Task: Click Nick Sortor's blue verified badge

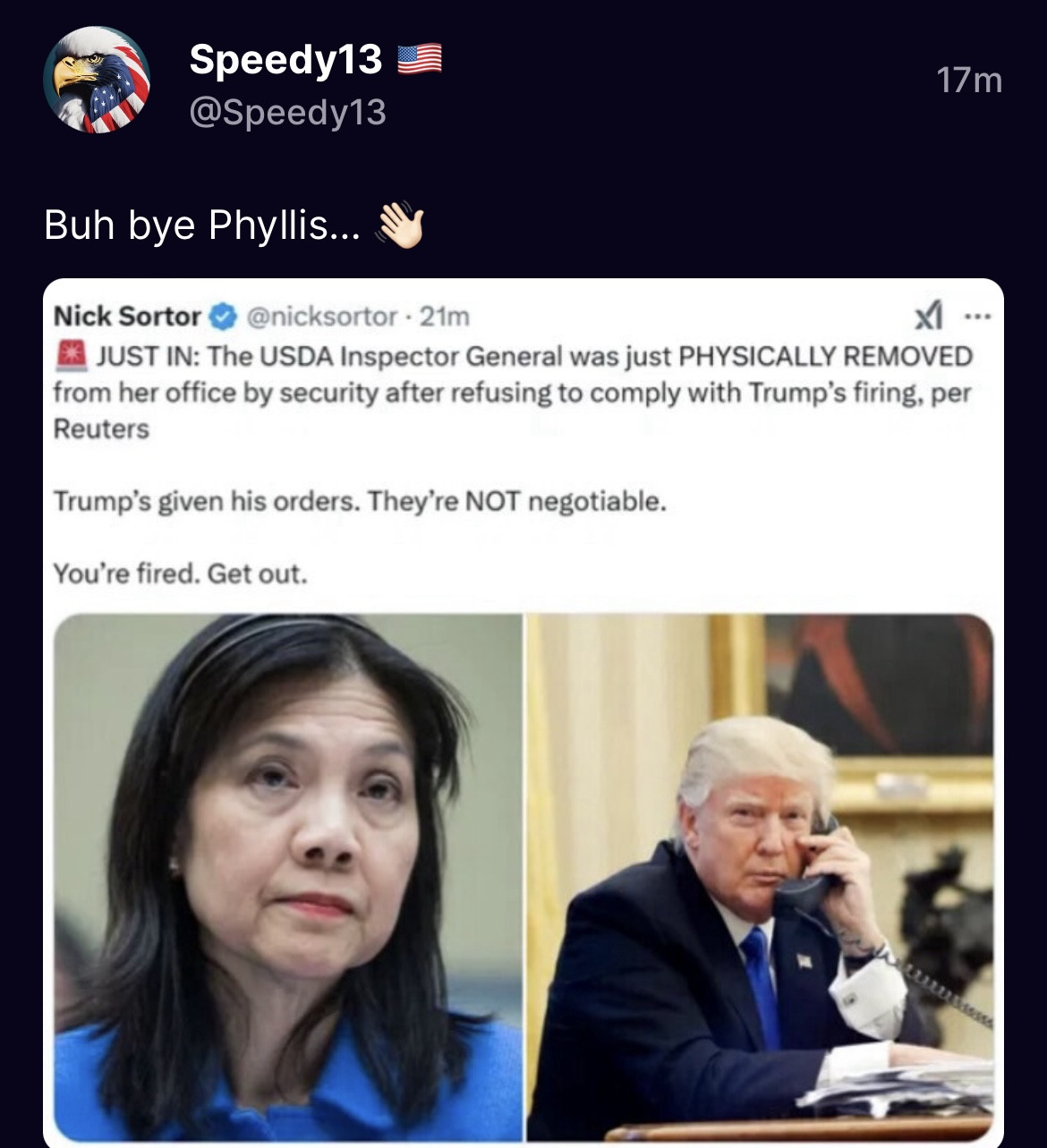Action: point(223,317)
